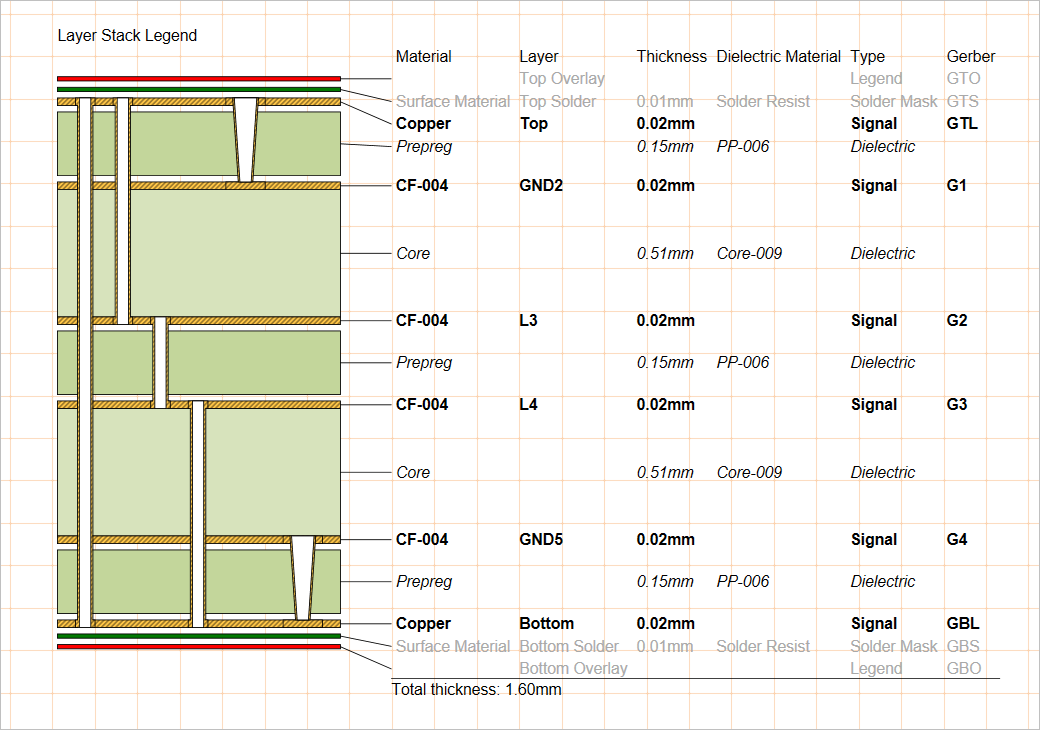Click the Material column header
The image size is (1040, 730).
(x=423, y=56)
